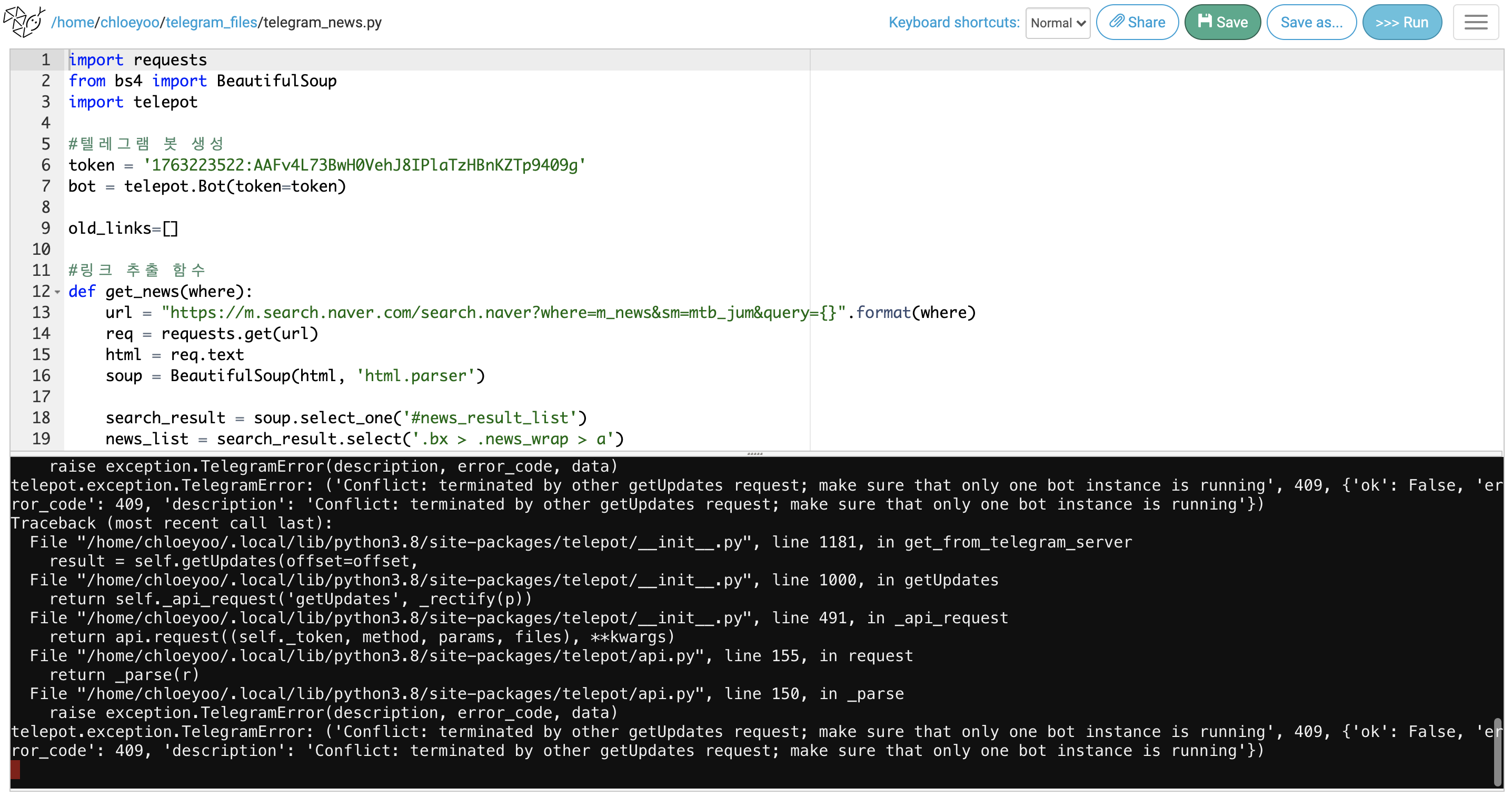Save file with the floppy disk button

click(1222, 22)
